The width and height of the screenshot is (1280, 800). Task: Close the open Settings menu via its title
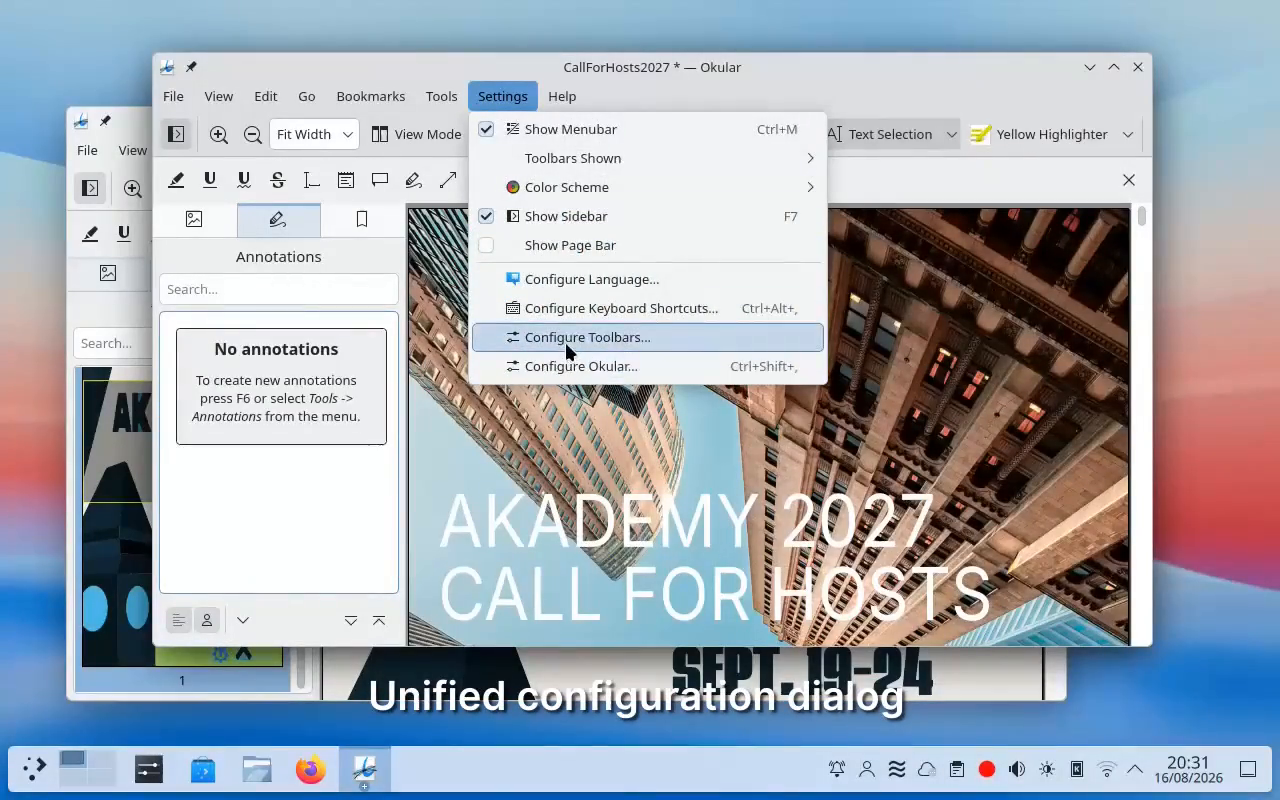tap(502, 96)
